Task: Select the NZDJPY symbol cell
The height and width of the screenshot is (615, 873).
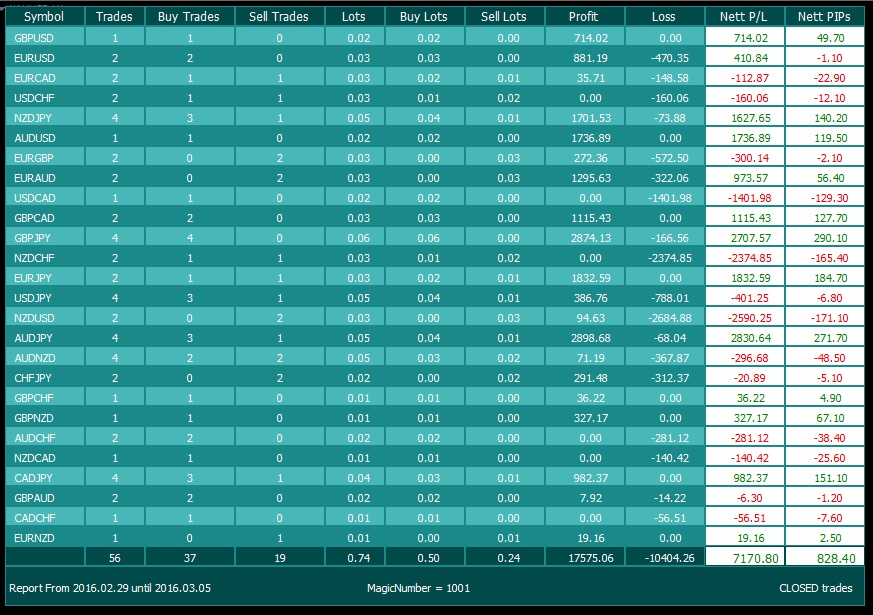Action: 45,118
